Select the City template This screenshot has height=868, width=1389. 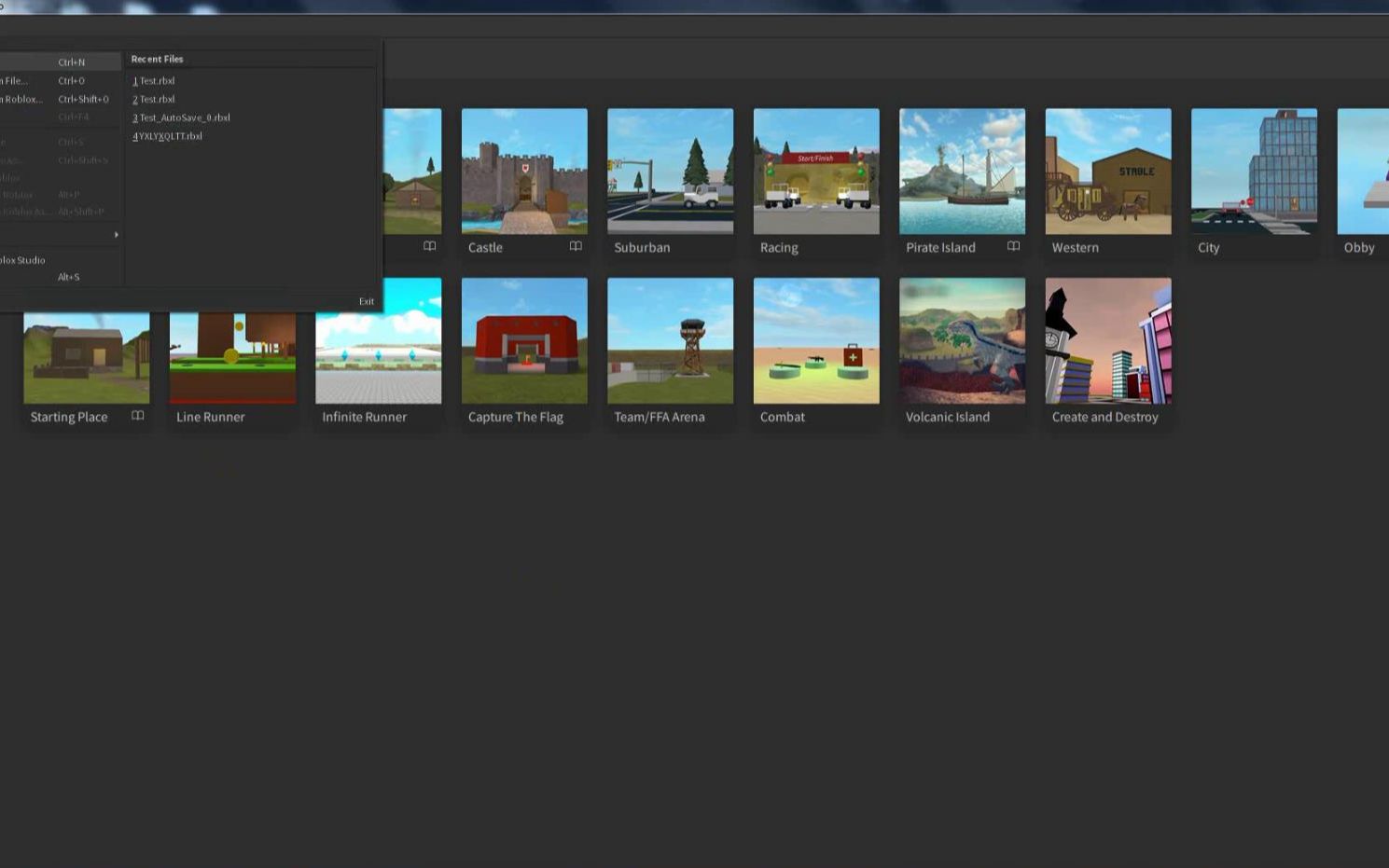pyautogui.click(x=1254, y=172)
